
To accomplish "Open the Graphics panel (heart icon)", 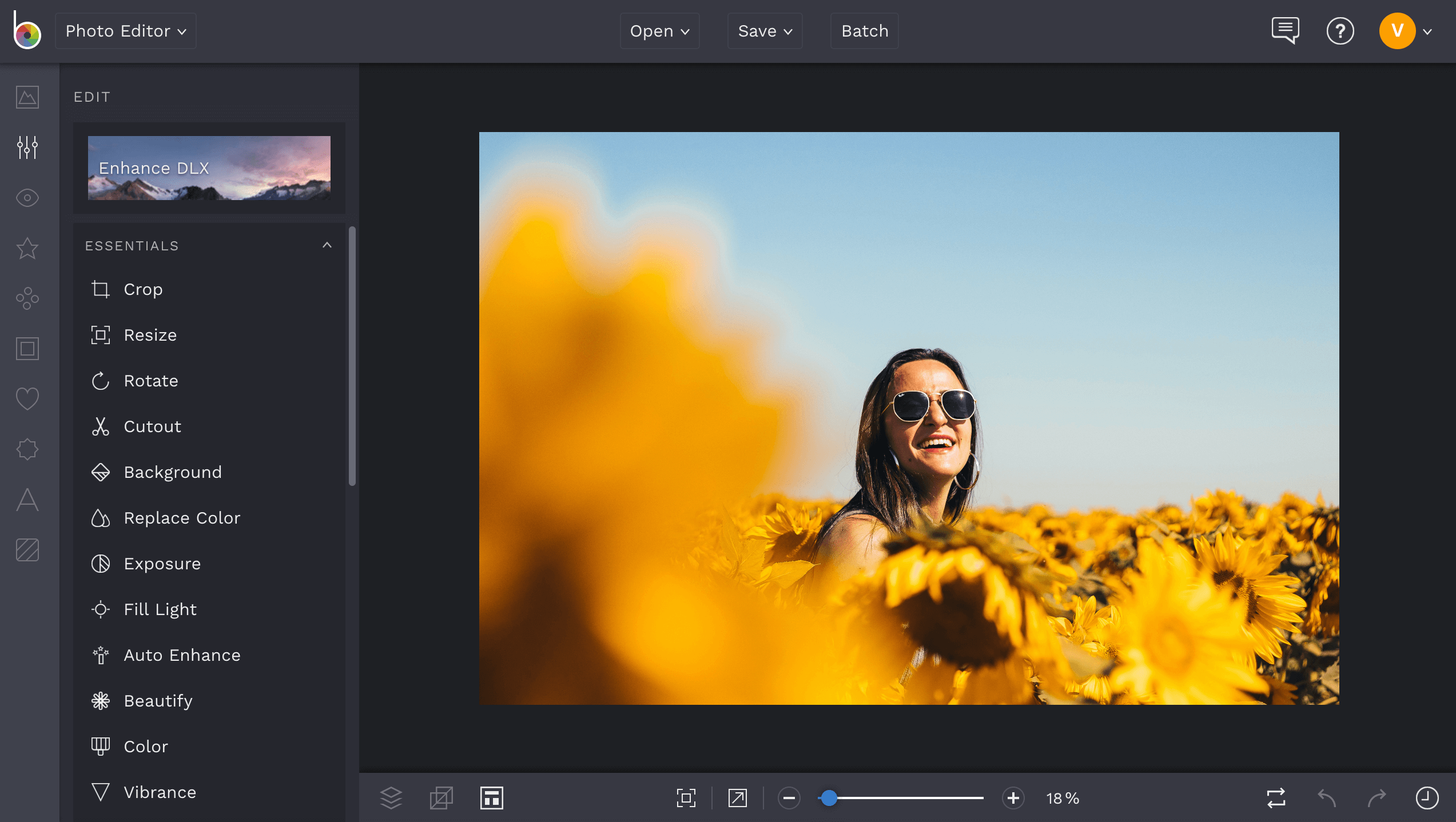I will tap(27, 397).
